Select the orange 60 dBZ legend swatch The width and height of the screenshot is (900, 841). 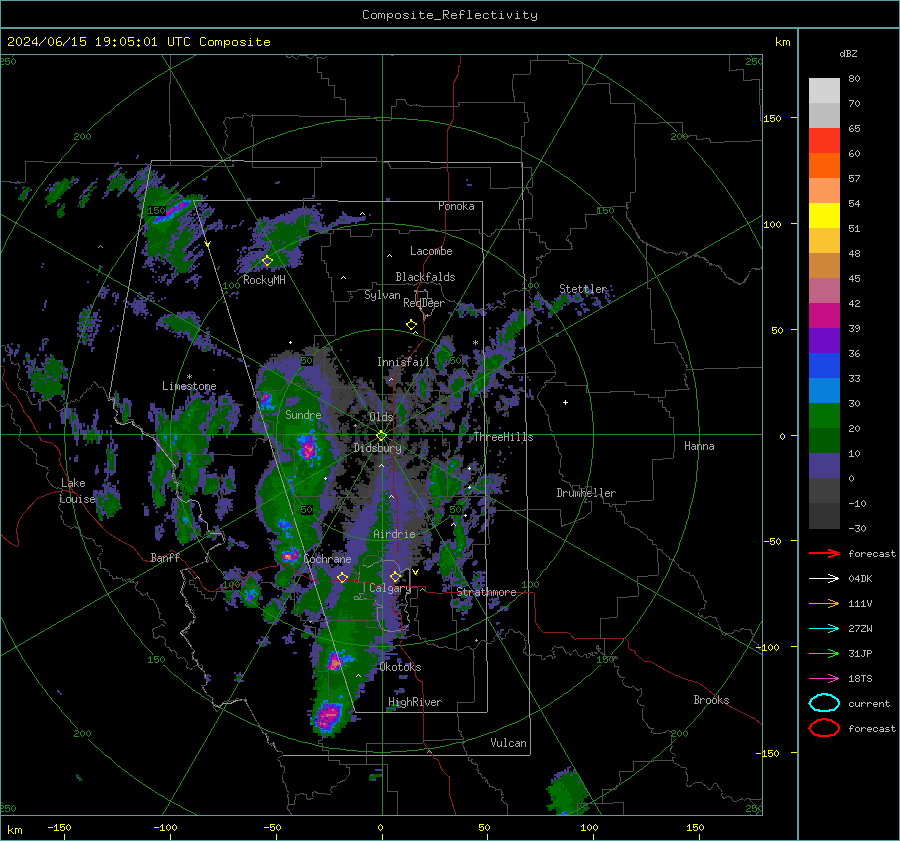point(824,166)
